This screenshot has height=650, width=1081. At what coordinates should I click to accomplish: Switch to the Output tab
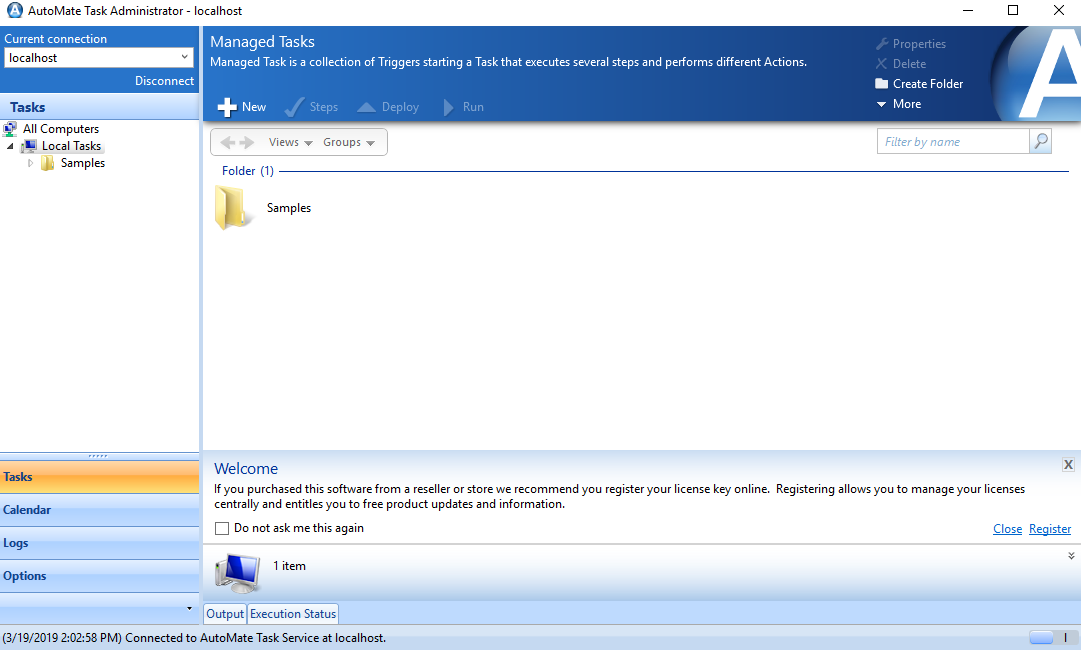(x=224, y=613)
